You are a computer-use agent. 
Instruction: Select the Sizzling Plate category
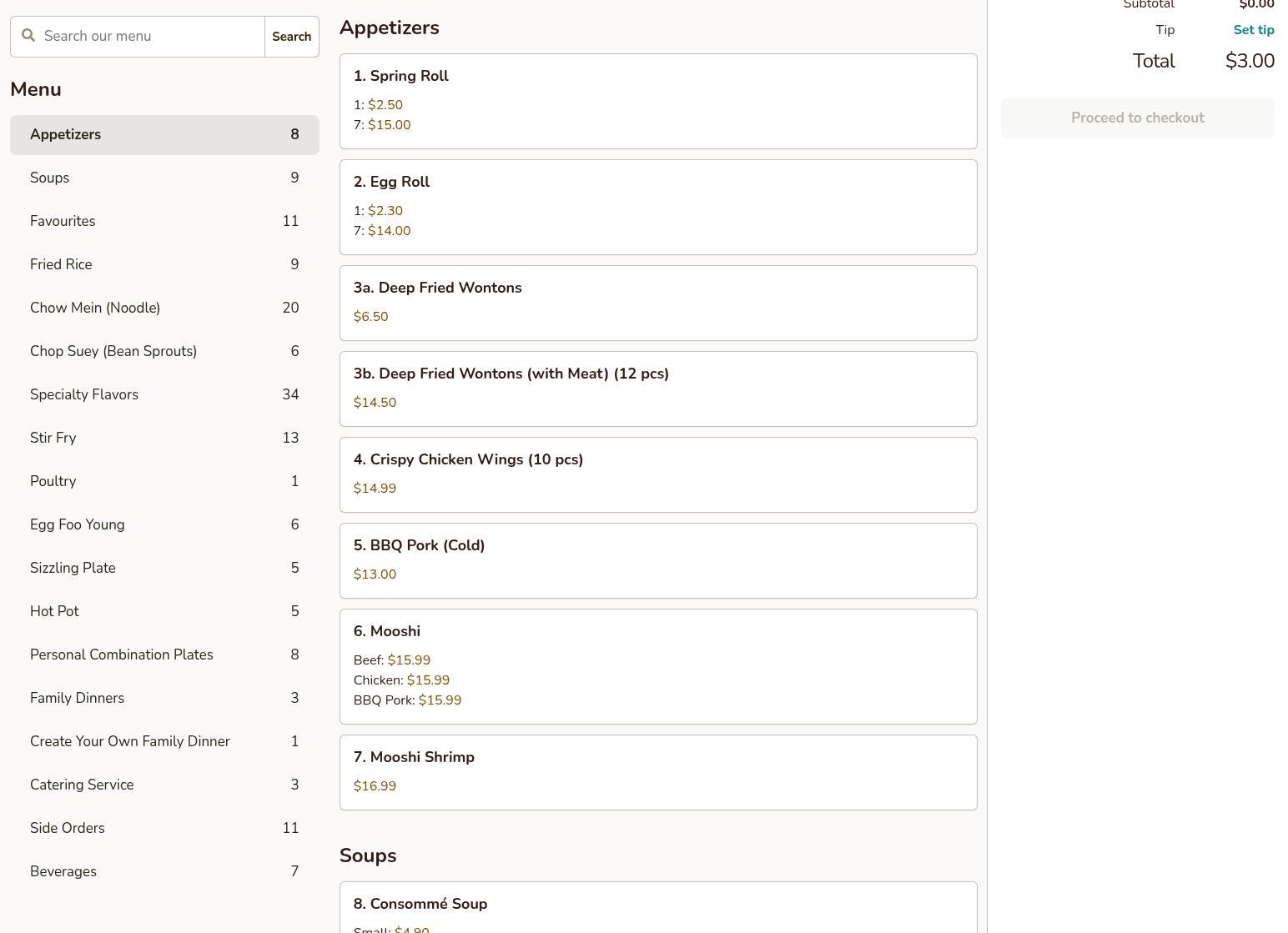pyautogui.click(x=164, y=568)
